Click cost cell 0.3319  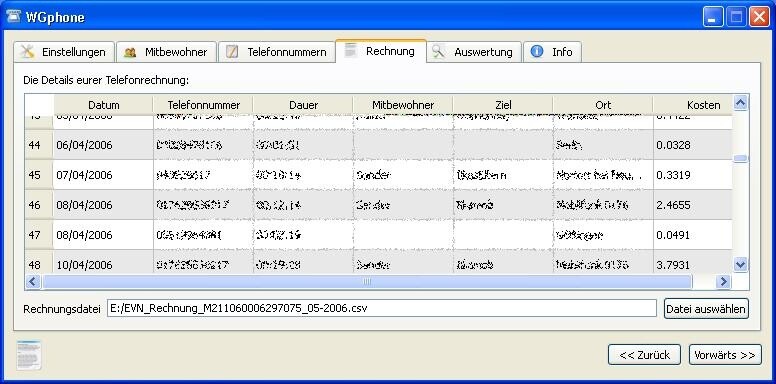693,175
